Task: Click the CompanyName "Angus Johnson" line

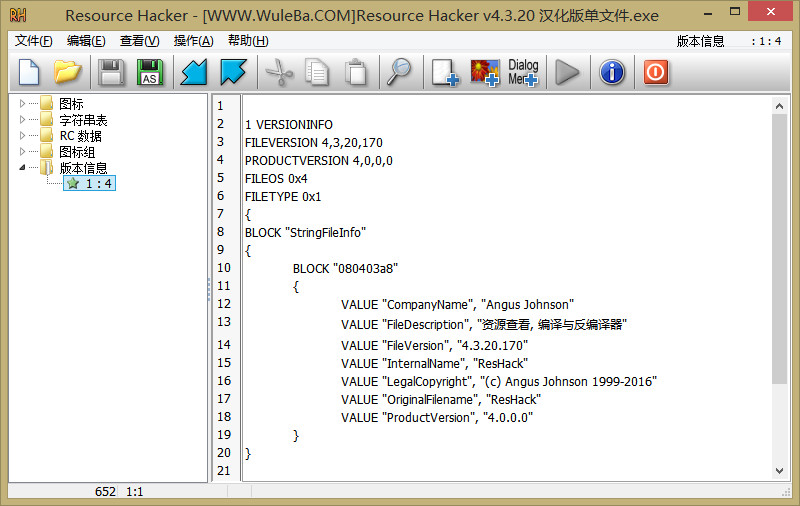Action: [x=458, y=305]
